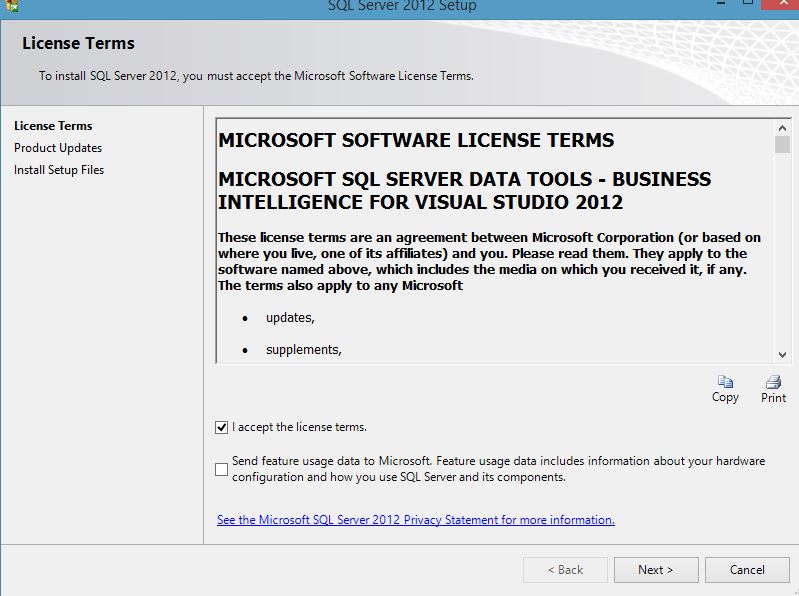Viewport: 799px width, 596px height.
Task: Click the 'SQL Server 2012 Setup' title bar
Action: click(402, 6)
